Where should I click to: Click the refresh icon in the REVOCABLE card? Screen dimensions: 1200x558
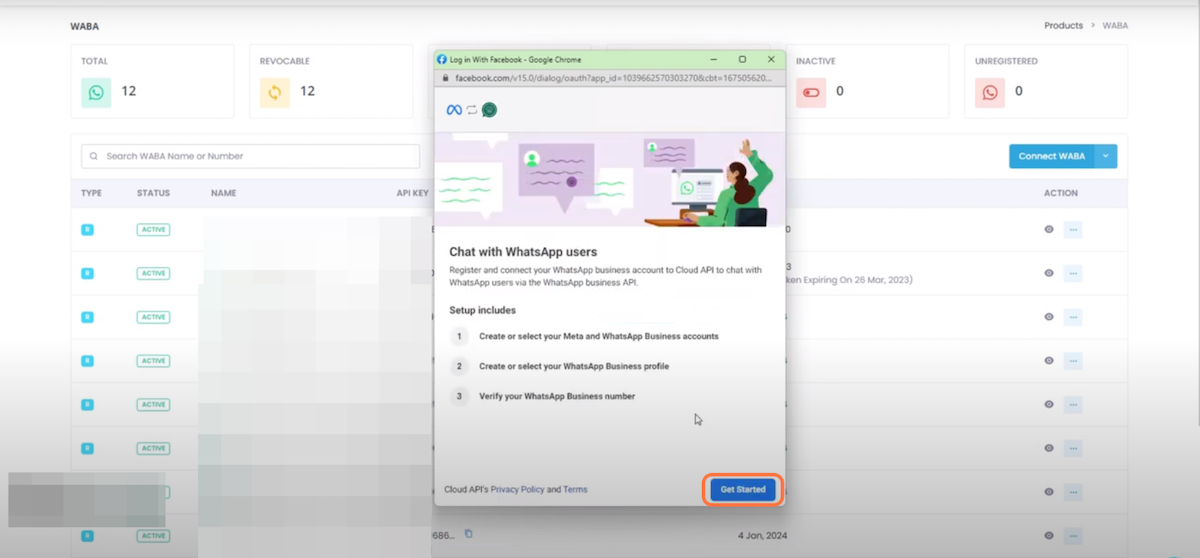click(x=275, y=92)
